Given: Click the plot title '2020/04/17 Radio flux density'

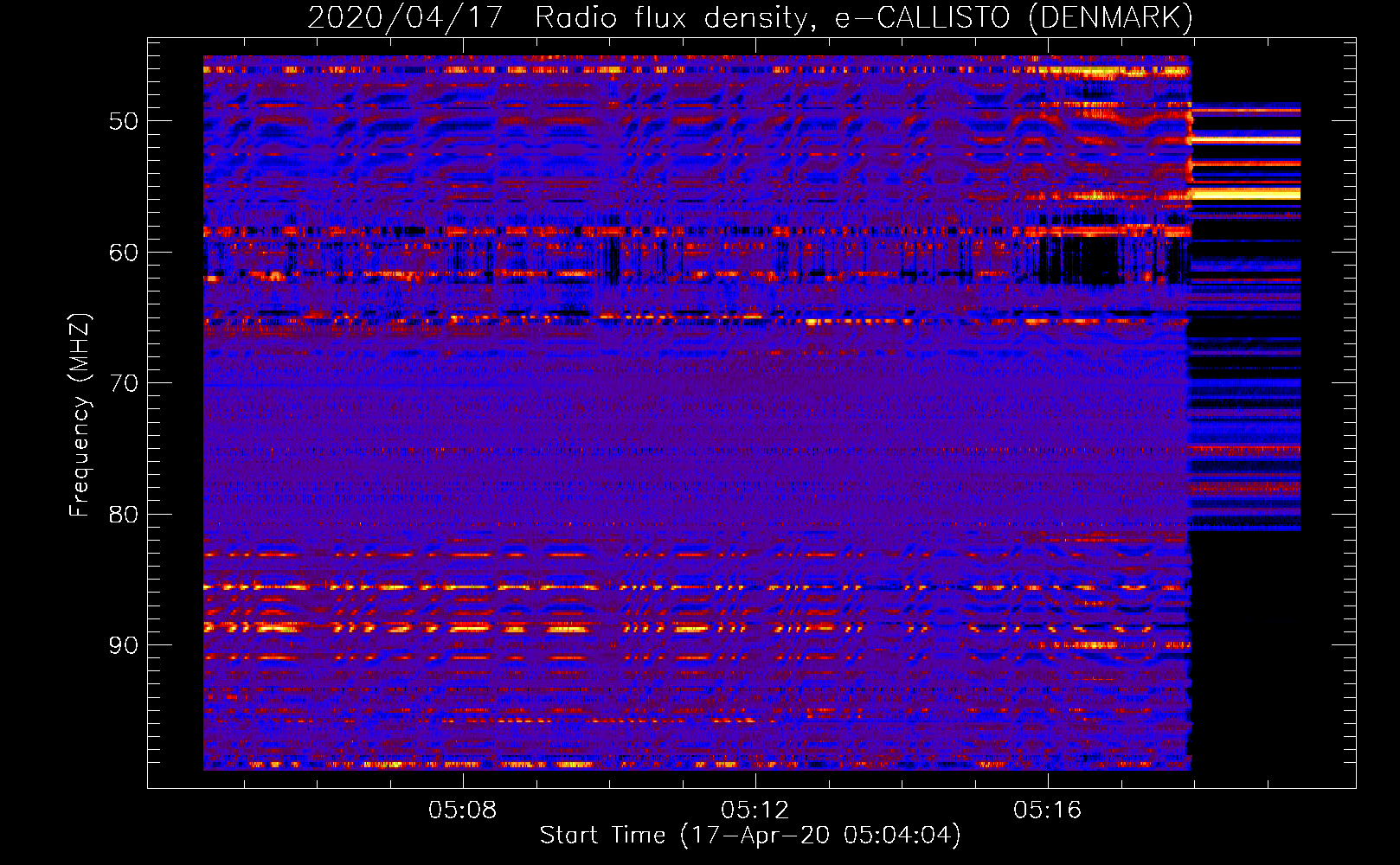Looking at the screenshot, I should 750,18.
